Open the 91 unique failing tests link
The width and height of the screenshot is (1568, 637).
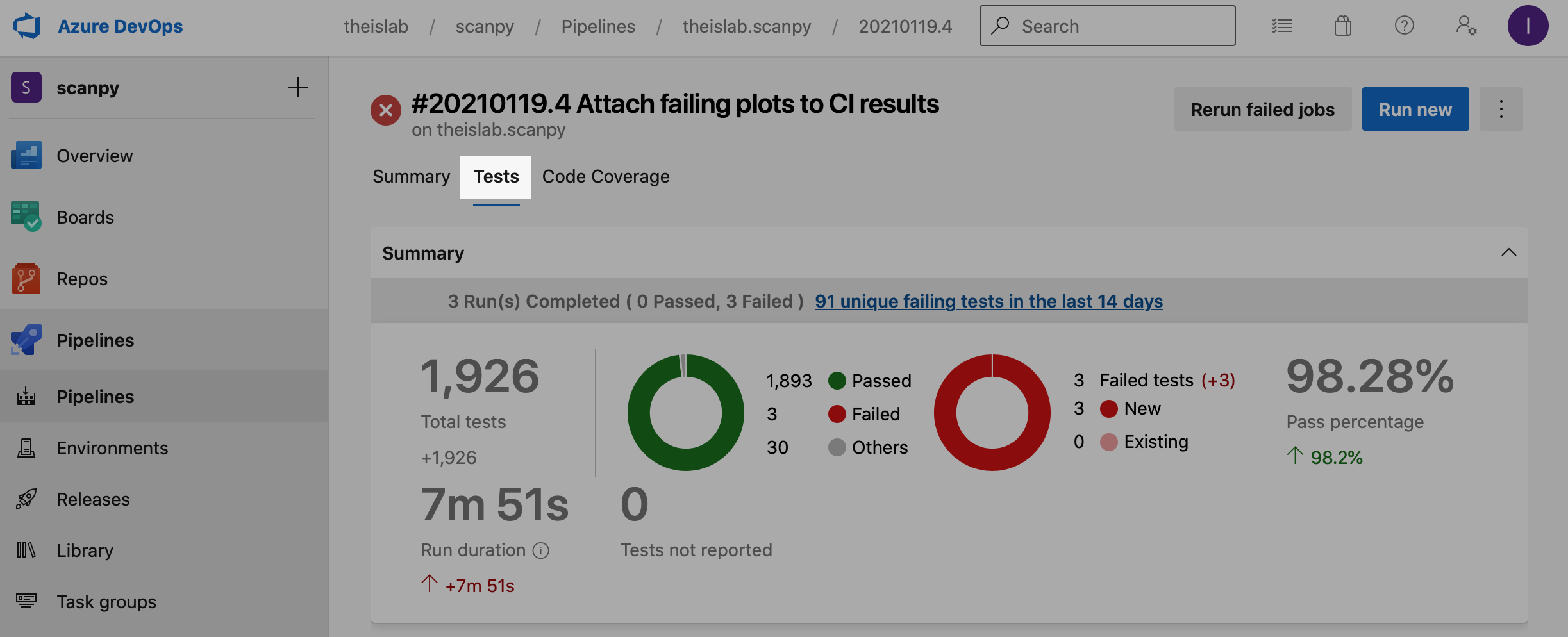(988, 301)
